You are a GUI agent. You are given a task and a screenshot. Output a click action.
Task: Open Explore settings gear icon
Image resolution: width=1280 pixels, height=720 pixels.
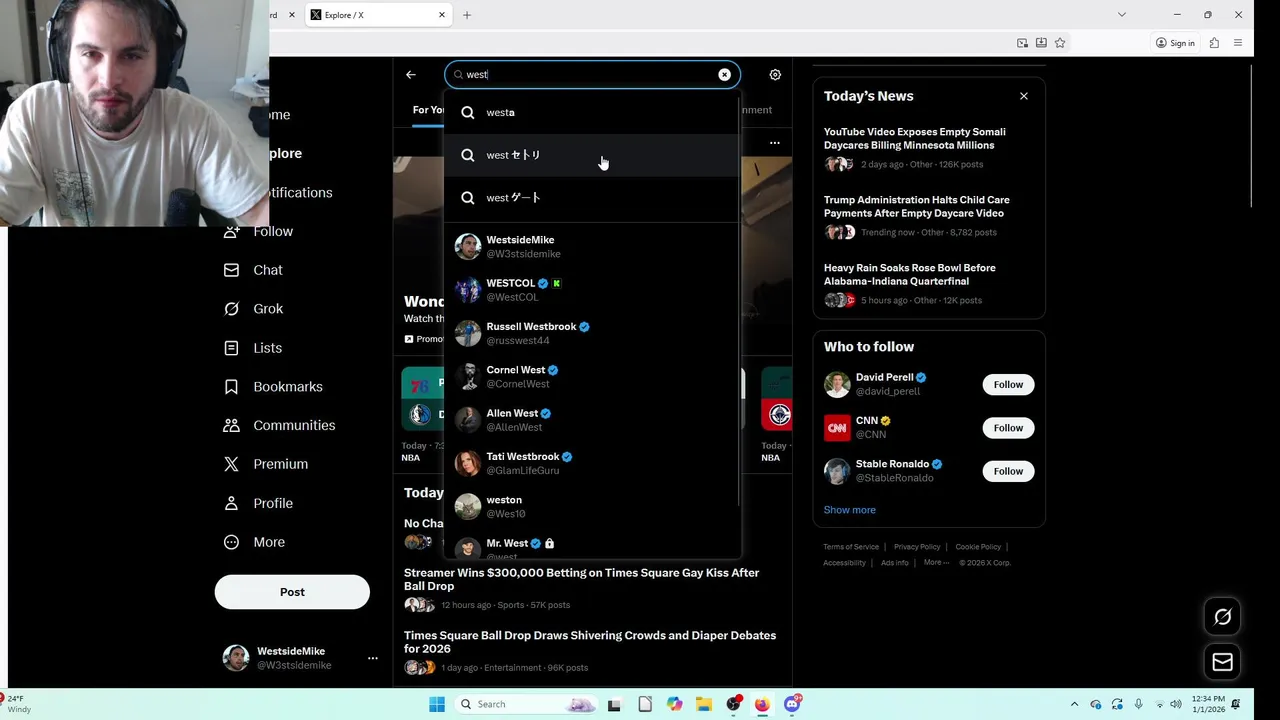click(775, 74)
